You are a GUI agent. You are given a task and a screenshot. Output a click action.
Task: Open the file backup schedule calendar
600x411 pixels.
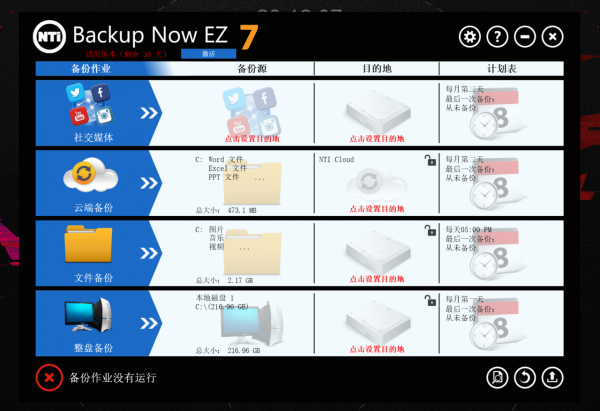click(494, 254)
